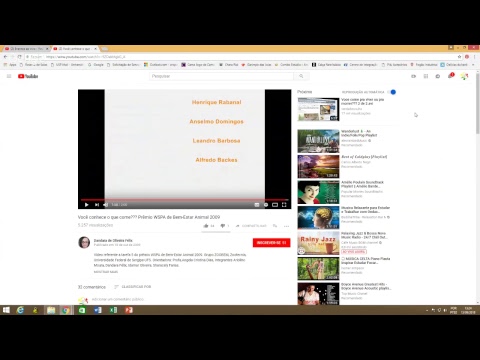Screen dimensions: 480x360
Task: Subscribe with the red Inscrever-se button
Action: (x=271, y=243)
